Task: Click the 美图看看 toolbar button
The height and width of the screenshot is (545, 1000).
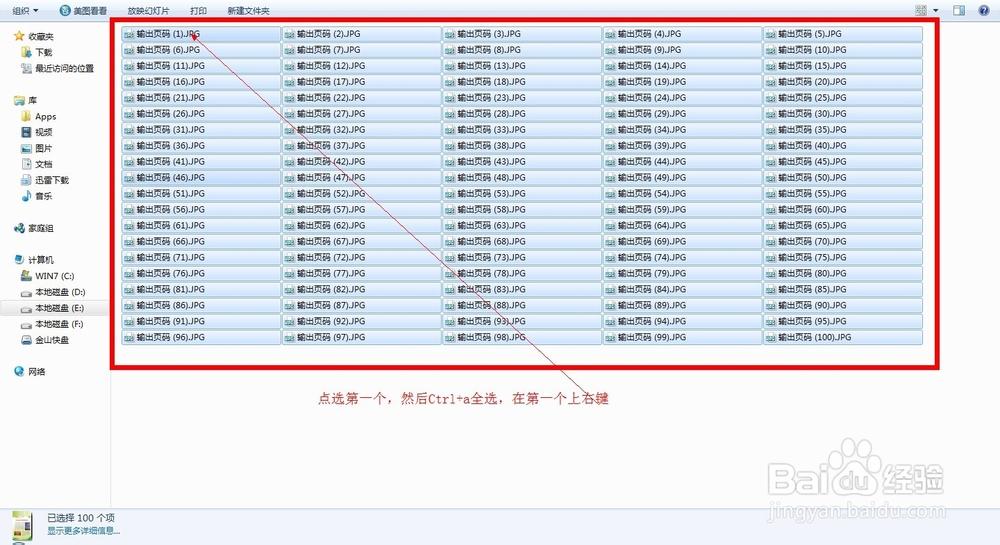Action: (x=84, y=10)
